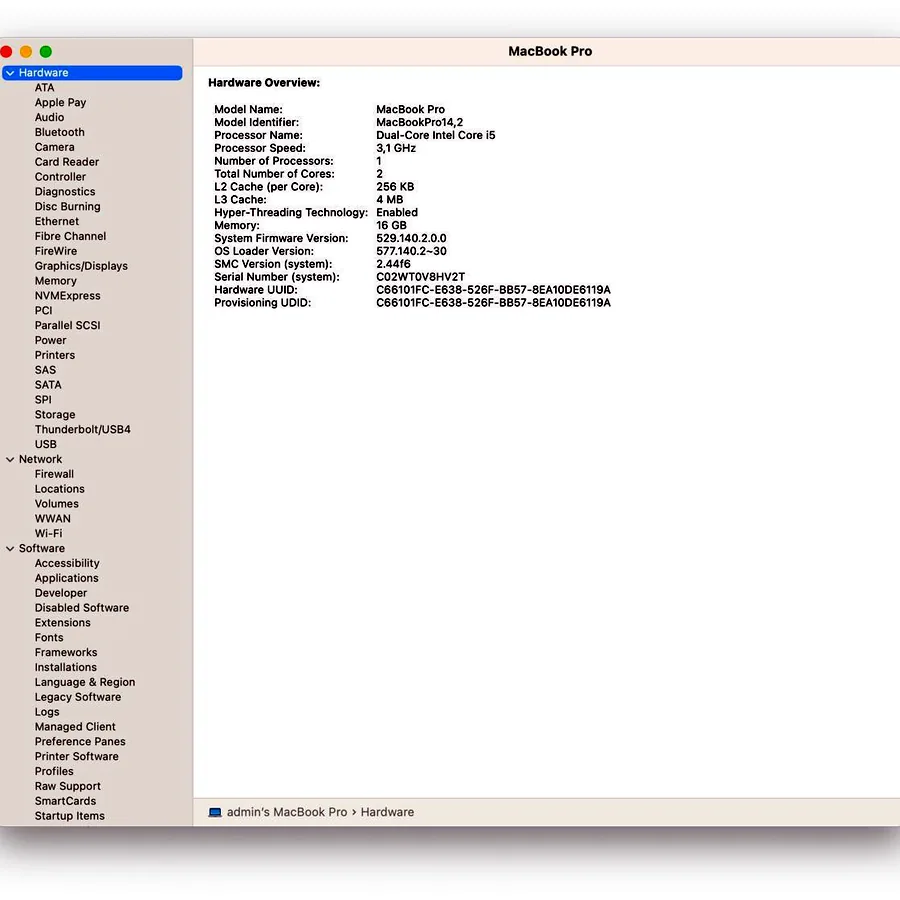Viewport: 900px width, 900px height.
Task: Select Locations under Network
Action: pyautogui.click(x=60, y=490)
